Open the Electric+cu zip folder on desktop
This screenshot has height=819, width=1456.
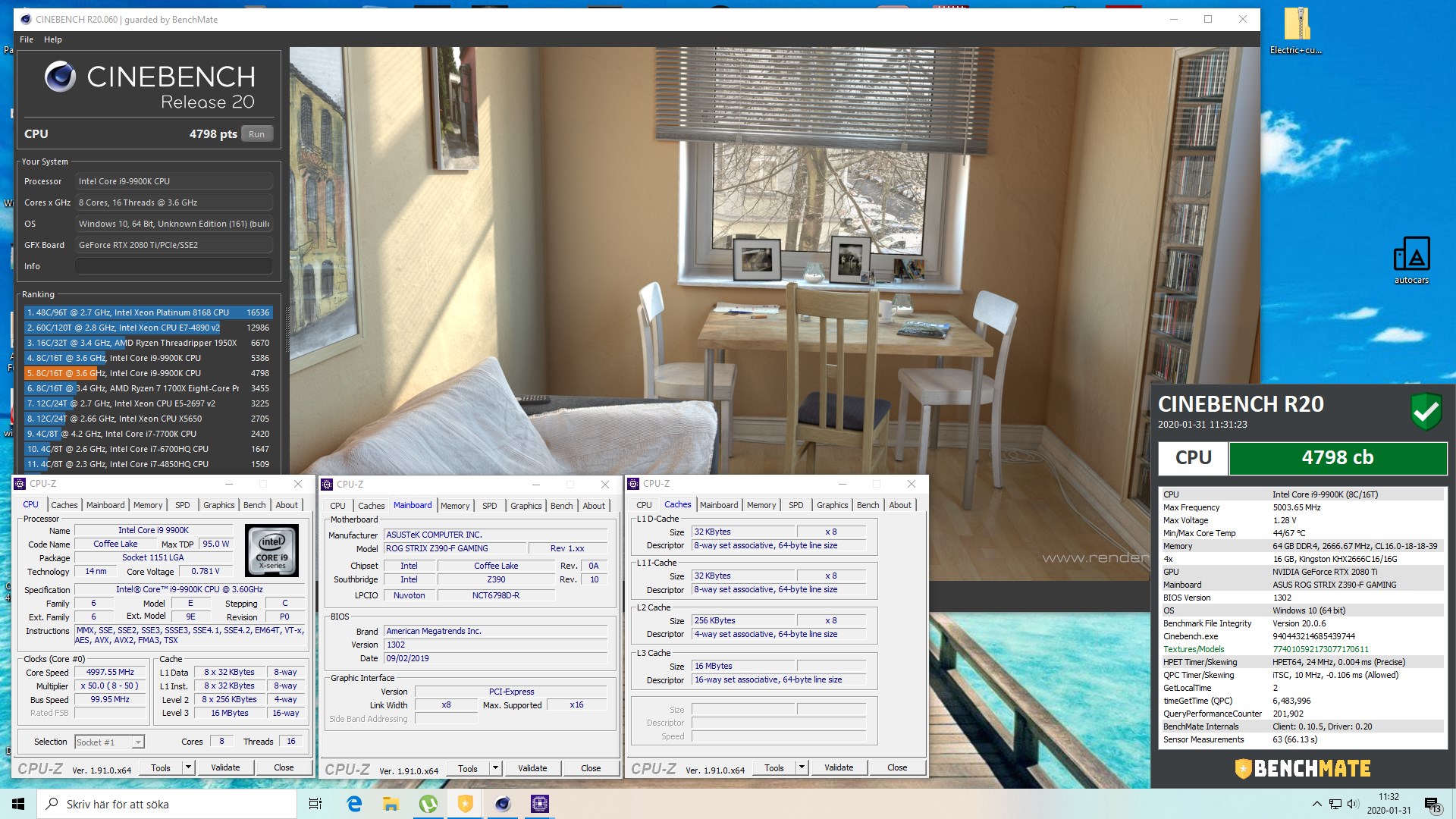[x=1296, y=30]
